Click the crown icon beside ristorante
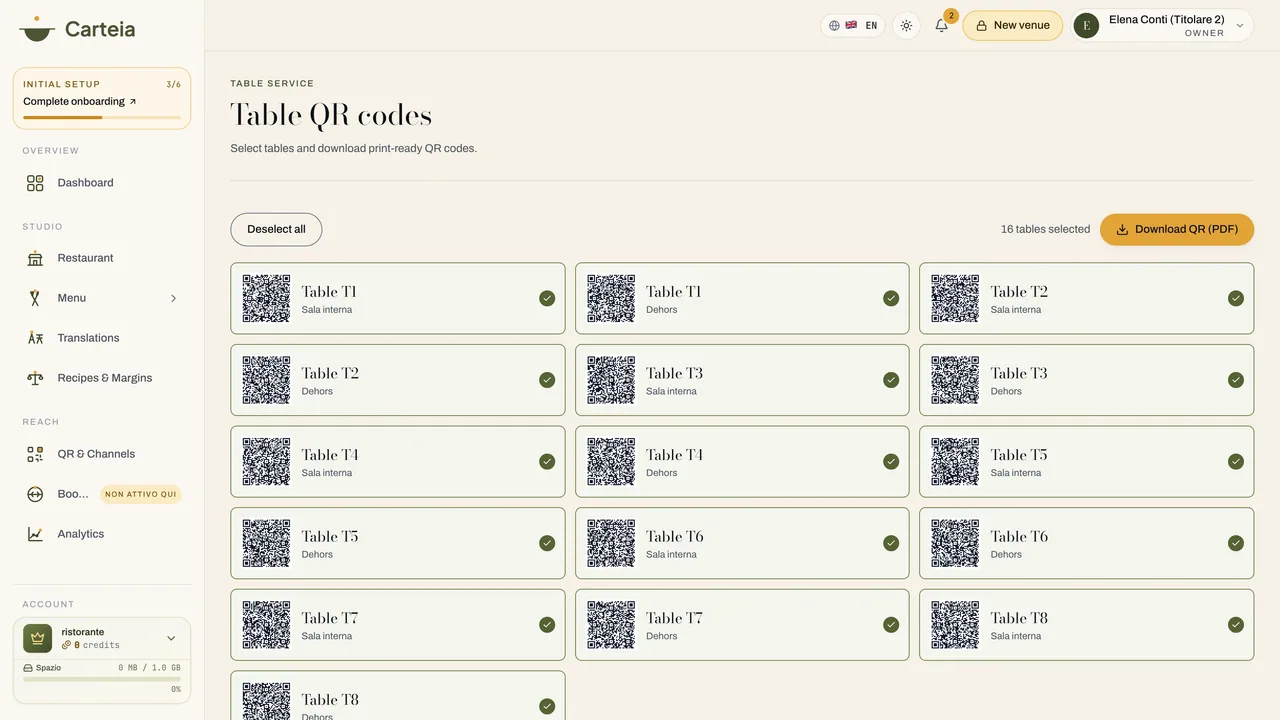1280x720 pixels. tap(38, 638)
